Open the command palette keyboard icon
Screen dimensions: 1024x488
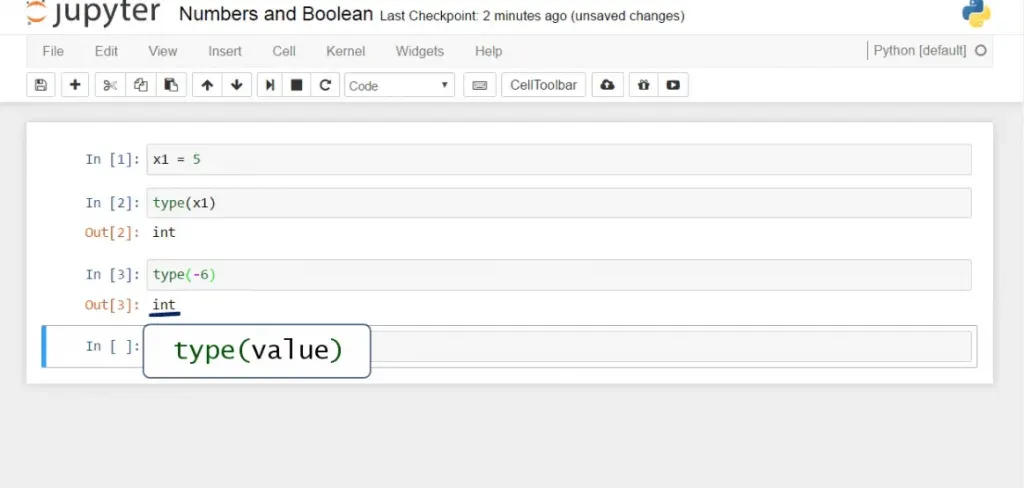tap(479, 85)
